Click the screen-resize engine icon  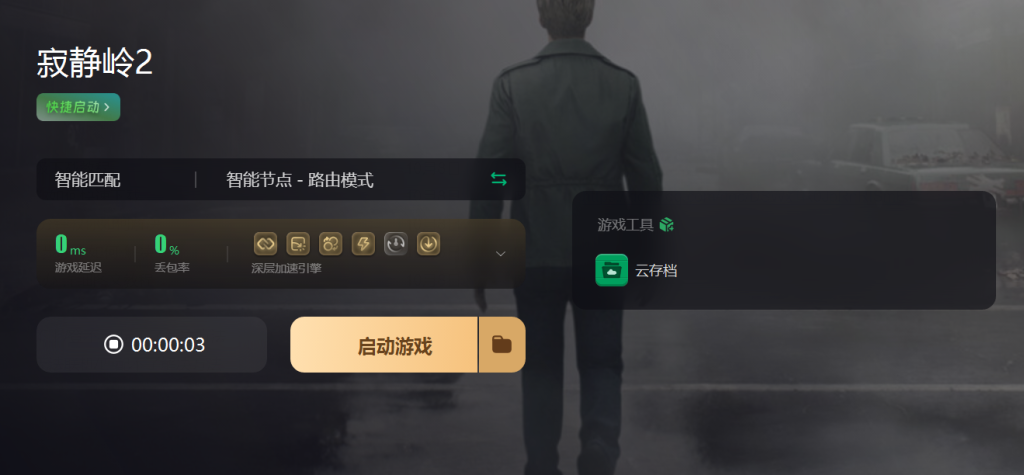coord(298,244)
